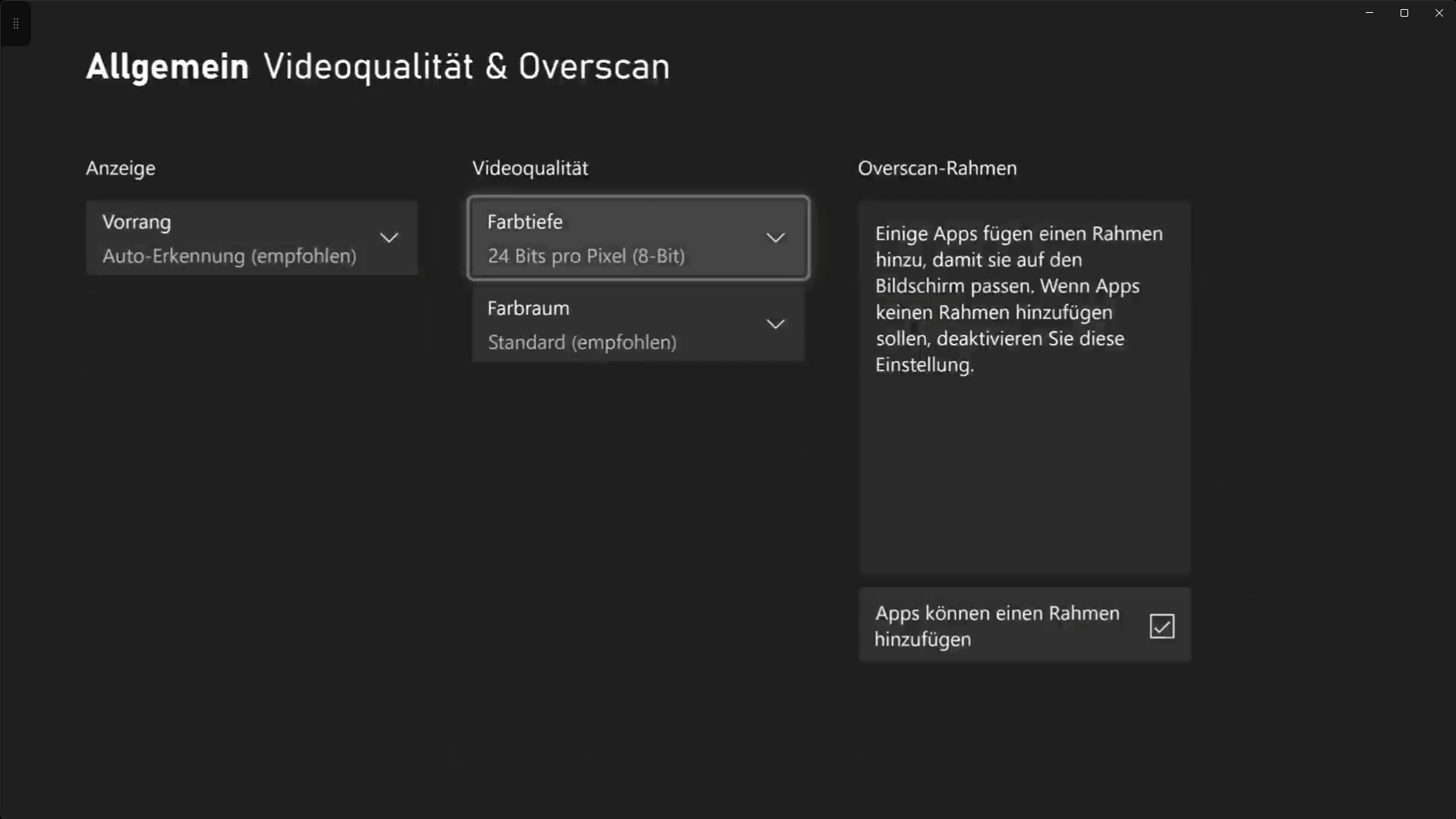
Task: Select the 'Auto-Erkennung (empfohlen)' value
Action: click(x=229, y=257)
